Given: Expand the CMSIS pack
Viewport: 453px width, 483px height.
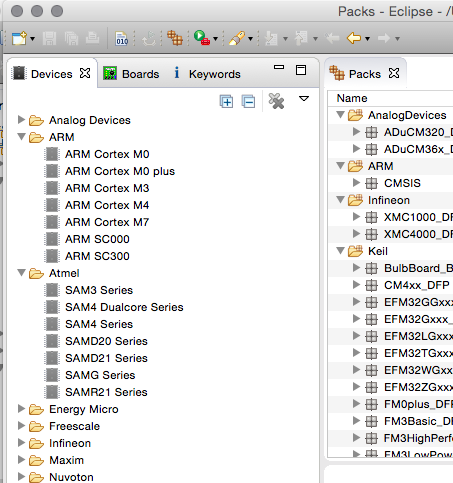Looking at the screenshot, I should pos(356,183).
